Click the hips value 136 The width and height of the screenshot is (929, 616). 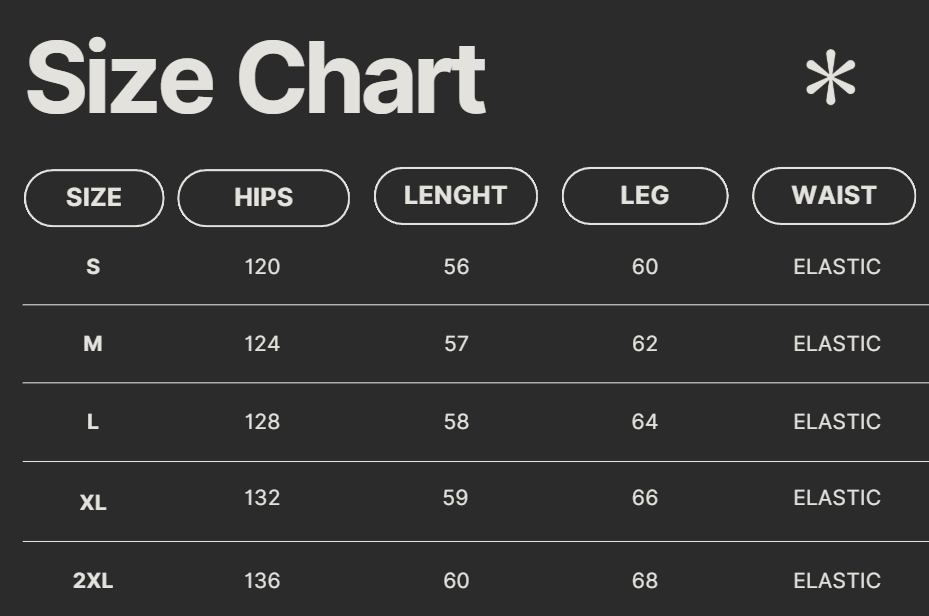[x=262, y=581]
